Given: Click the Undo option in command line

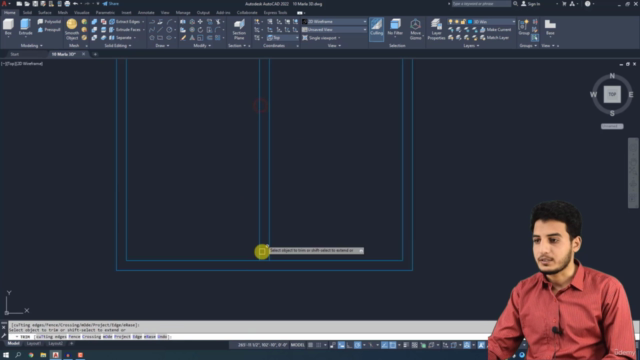Looking at the screenshot, I should pos(162,337).
